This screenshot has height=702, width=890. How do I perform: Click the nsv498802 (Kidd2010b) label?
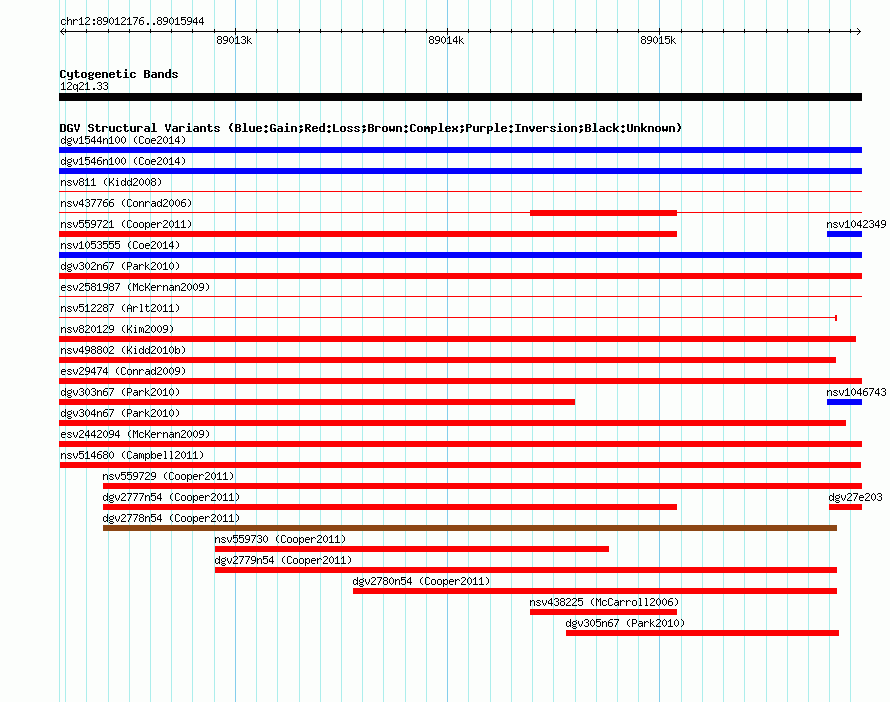(123, 350)
